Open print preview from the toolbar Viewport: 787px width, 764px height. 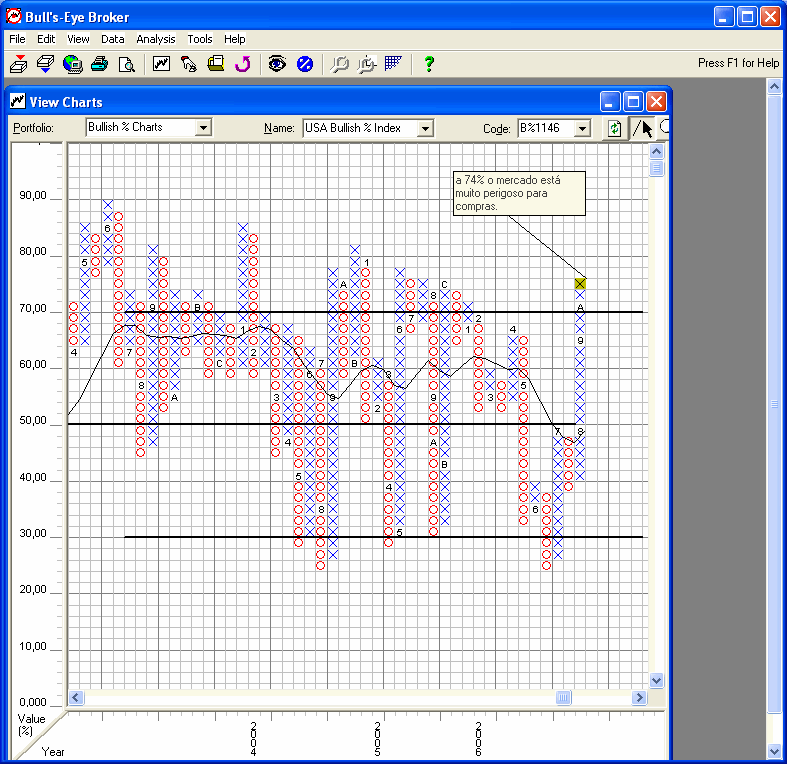coord(126,64)
